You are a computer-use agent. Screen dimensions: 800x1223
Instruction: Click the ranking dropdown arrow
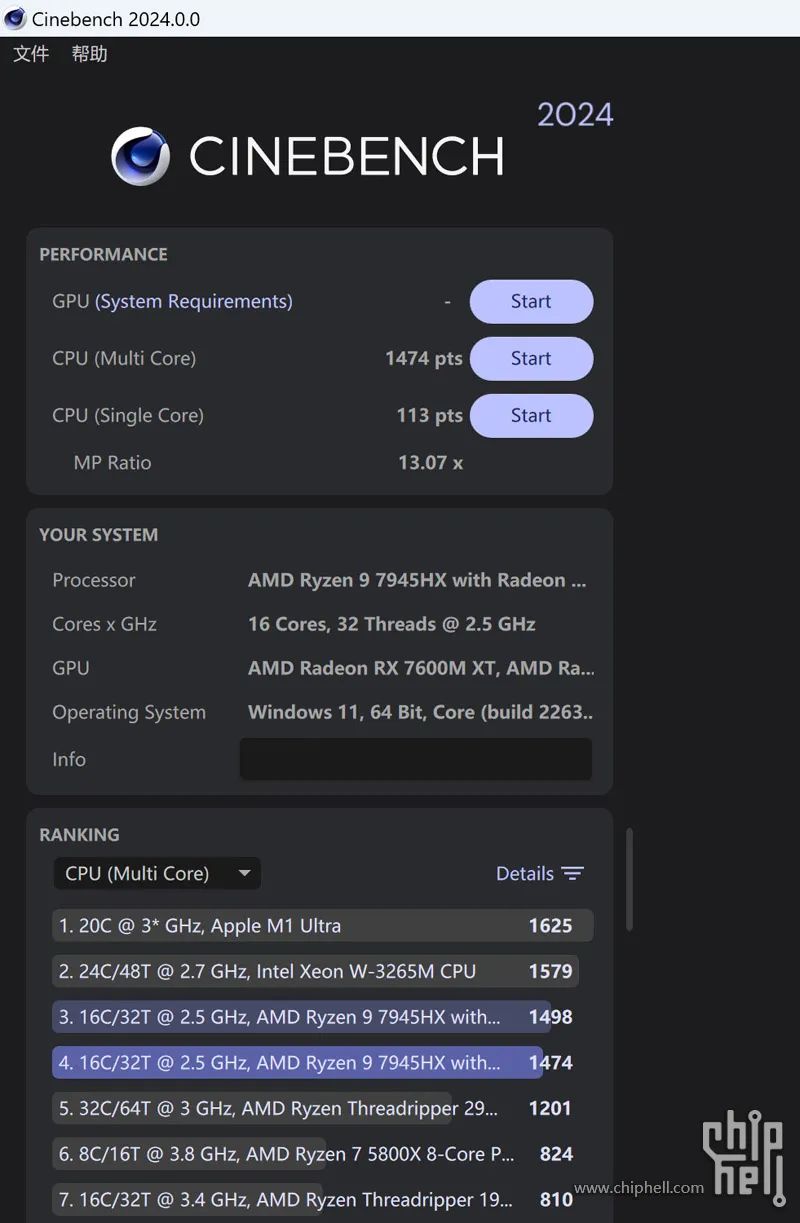pos(245,874)
